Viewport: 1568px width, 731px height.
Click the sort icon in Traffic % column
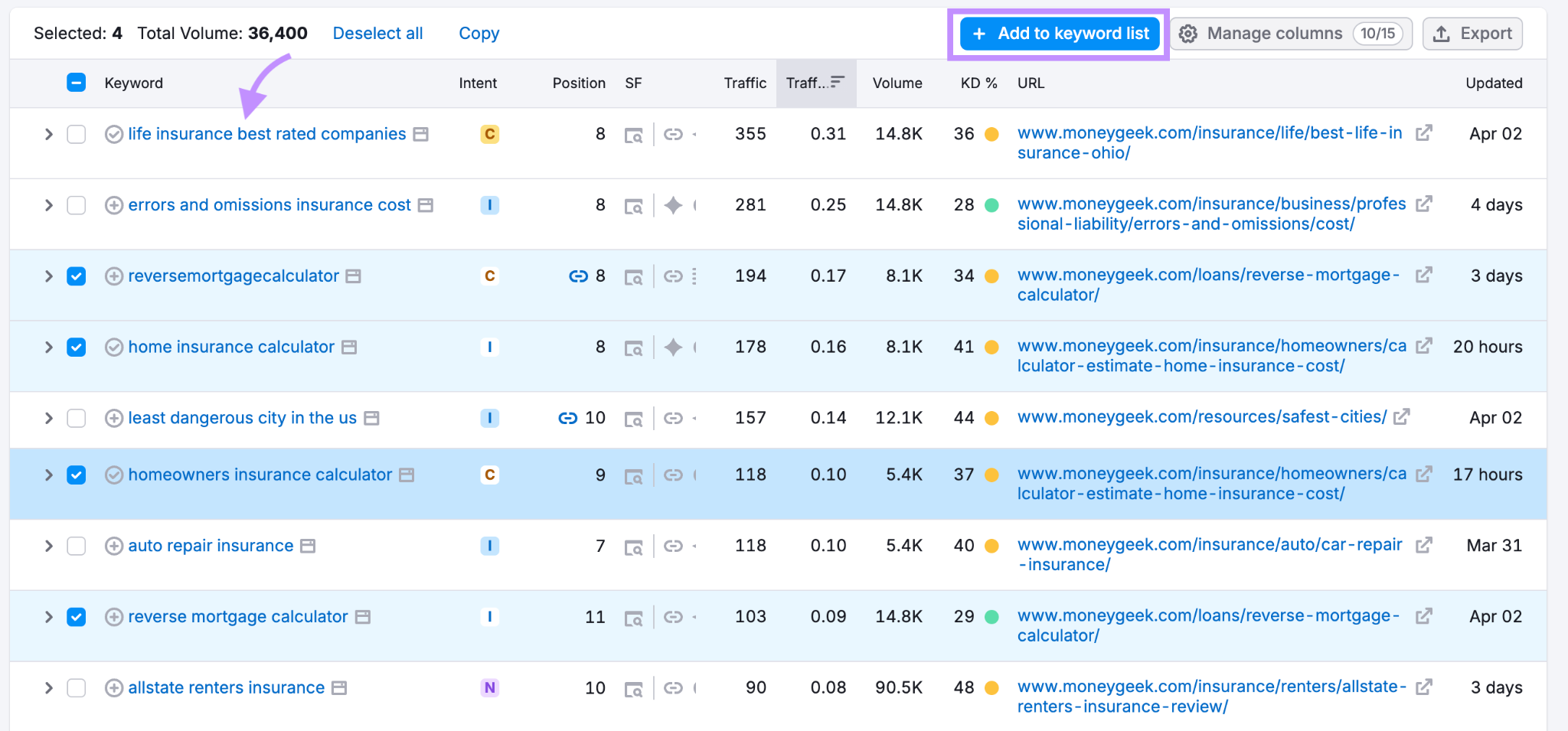click(838, 82)
